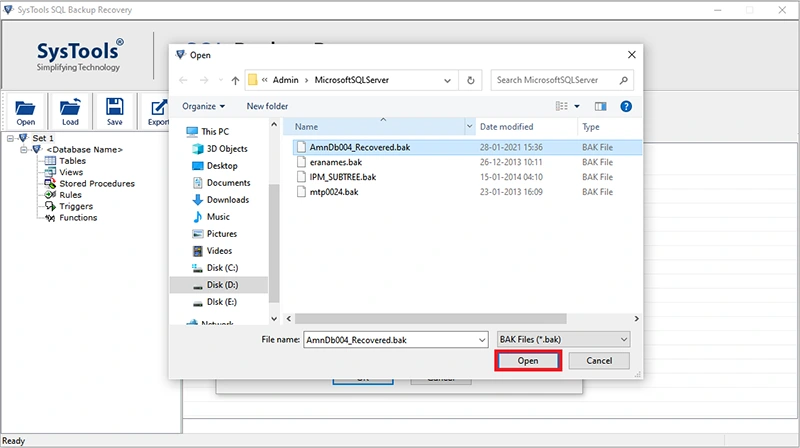Minimize the SysTools main window

click(x=718, y=10)
